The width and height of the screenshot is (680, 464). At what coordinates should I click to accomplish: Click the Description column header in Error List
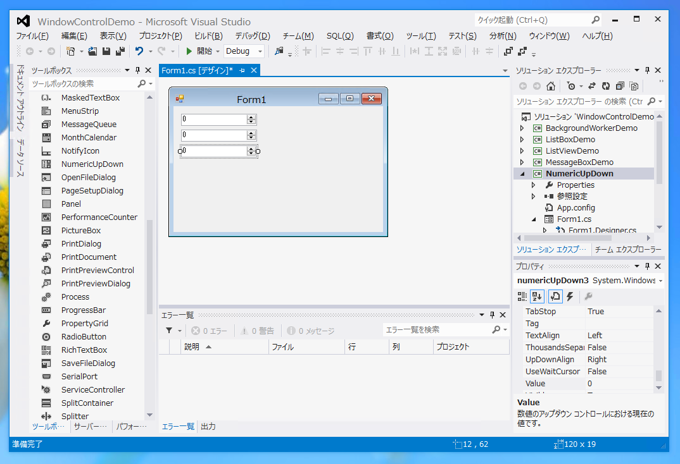pos(224,346)
